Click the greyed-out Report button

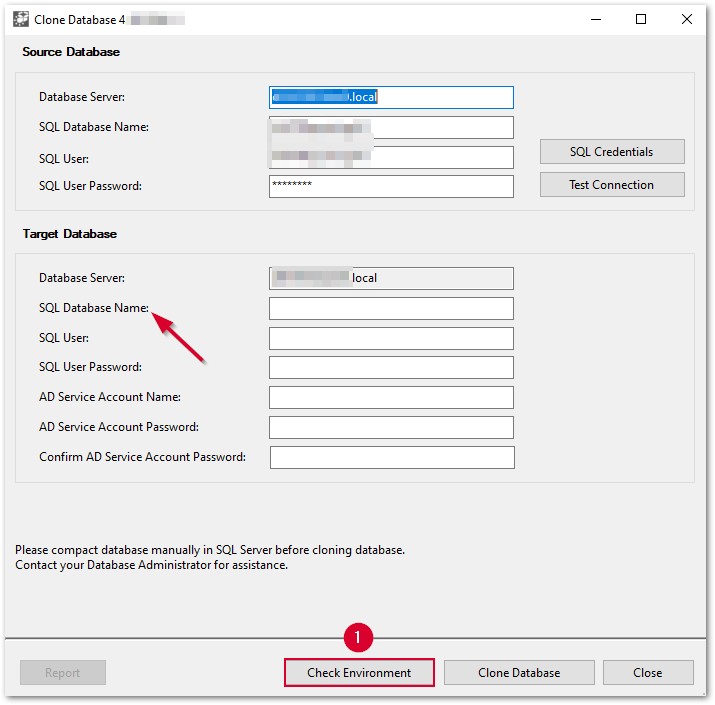tap(63, 673)
